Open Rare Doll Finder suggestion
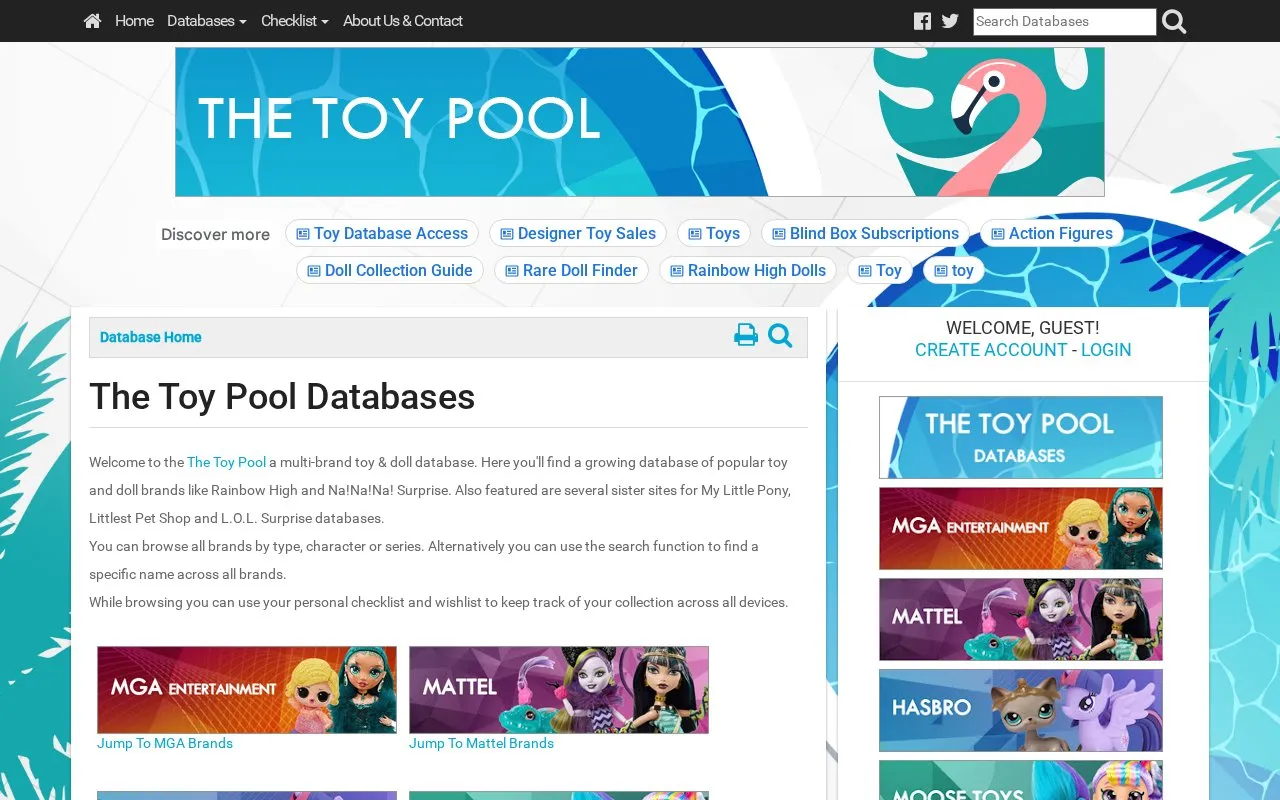The image size is (1280, 800). [x=571, y=270]
